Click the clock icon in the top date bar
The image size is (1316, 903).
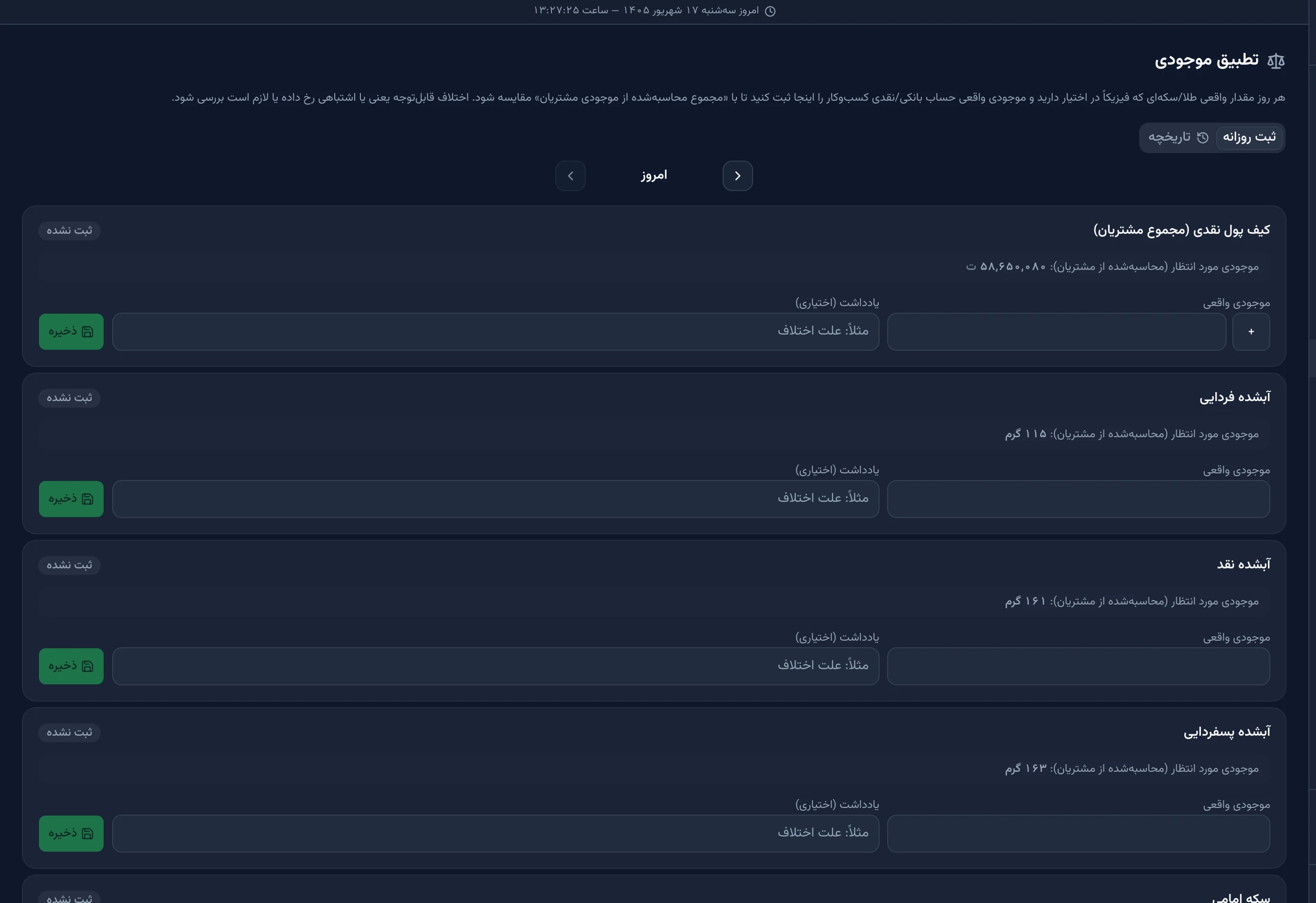(770, 11)
